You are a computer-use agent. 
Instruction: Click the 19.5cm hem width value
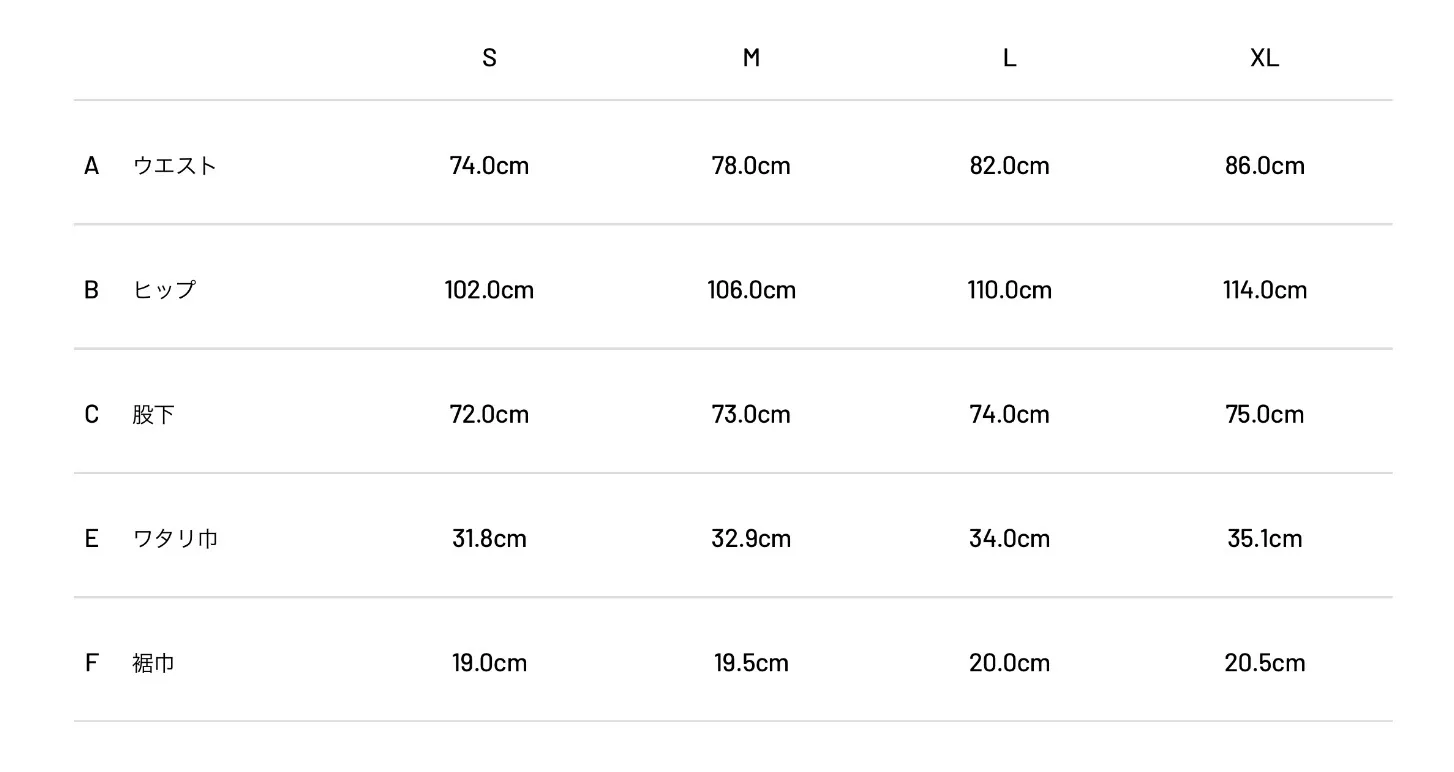[751, 663]
